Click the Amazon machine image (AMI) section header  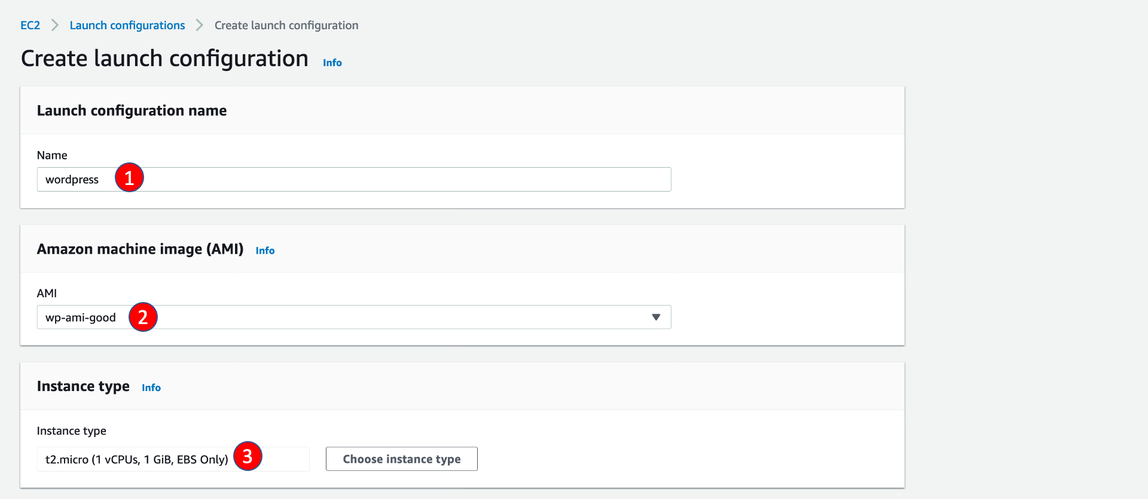click(140, 249)
